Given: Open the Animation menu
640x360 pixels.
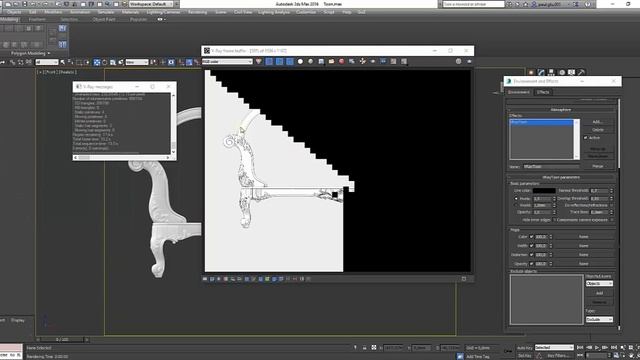Looking at the screenshot, I should [x=80, y=12].
